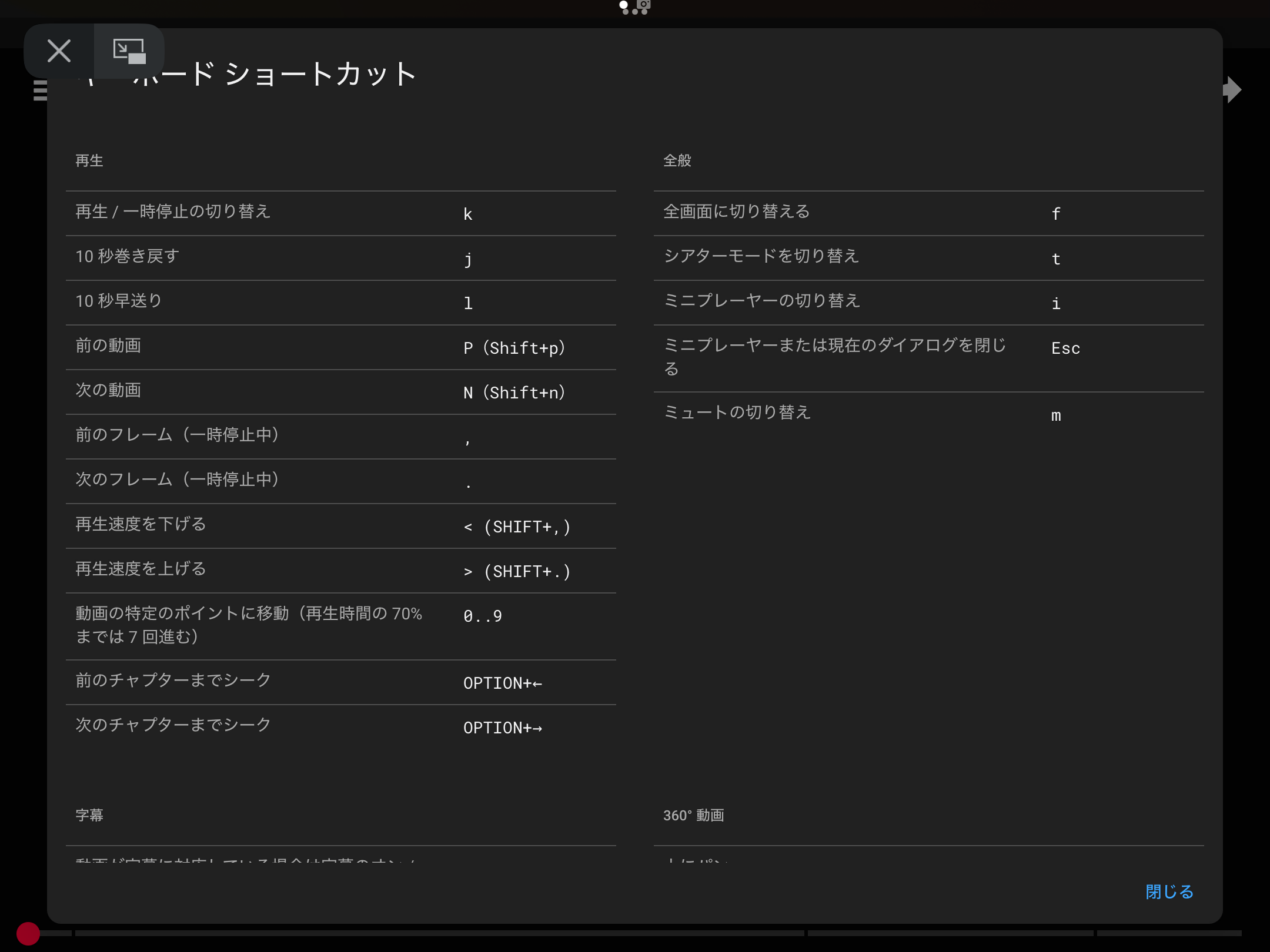
Task: Click the X icon beside picture-in-picture
Action: (x=59, y=51)
